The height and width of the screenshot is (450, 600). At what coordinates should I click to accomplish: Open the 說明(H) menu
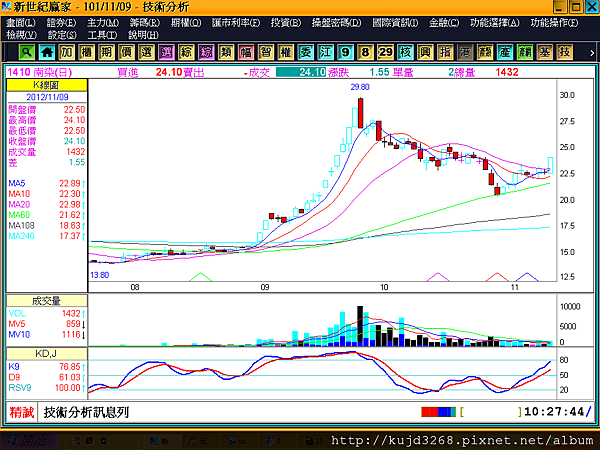pos(143,35)
